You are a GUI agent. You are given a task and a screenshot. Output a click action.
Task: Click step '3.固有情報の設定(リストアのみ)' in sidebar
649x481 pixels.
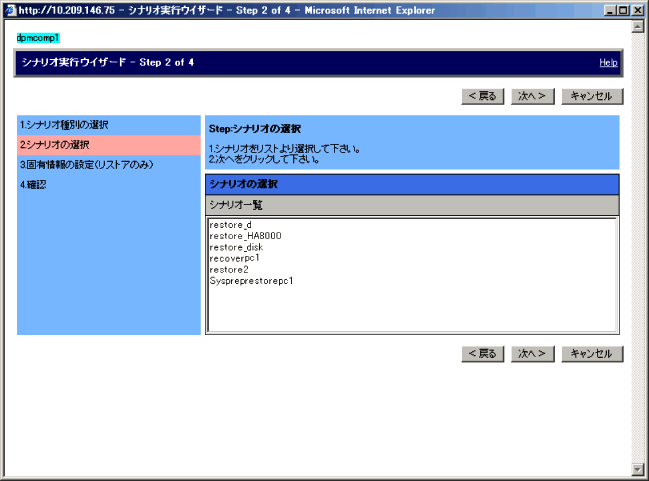coord(109,165)
